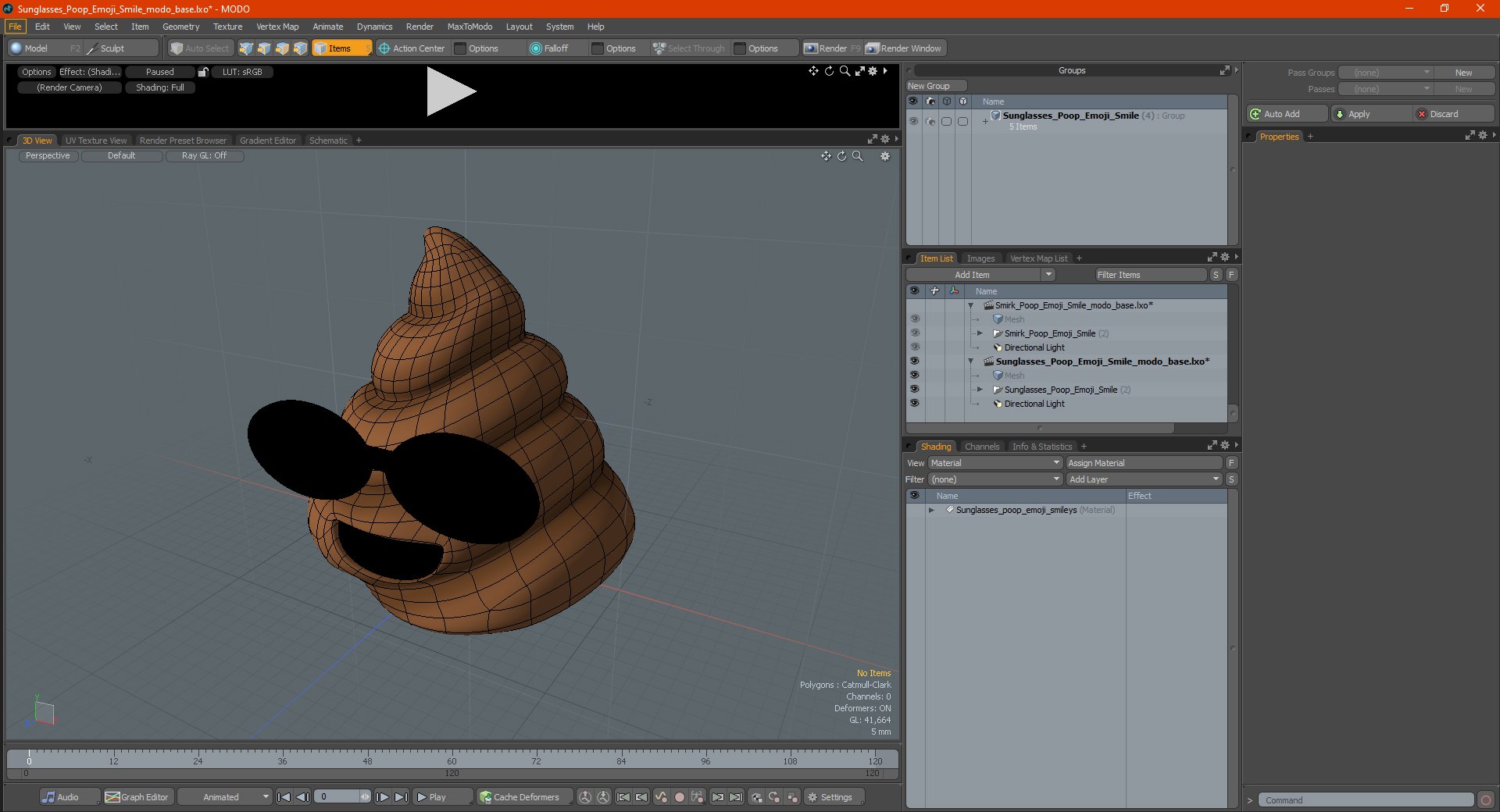Expand the Sunglasses_Poop_Emoji_Smile folder in Item List
This screenshot has width=1500, height=812.
[980, 390]
